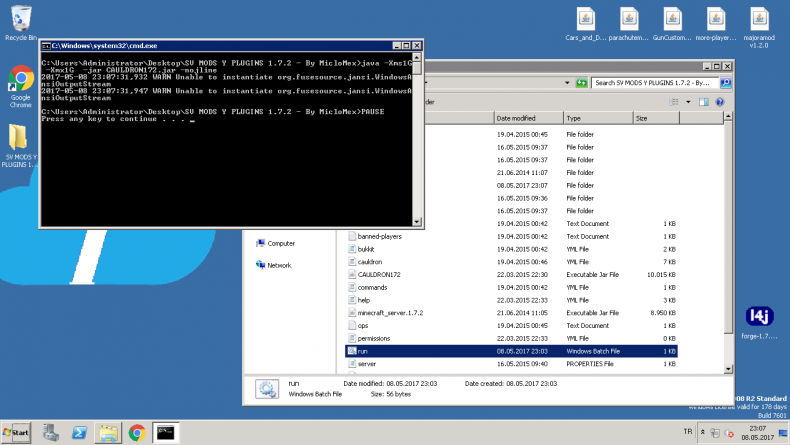The width and height of the screenshot is (790, 445).
Task: Click the TR language indicator in tray
Action: [688, 431]
